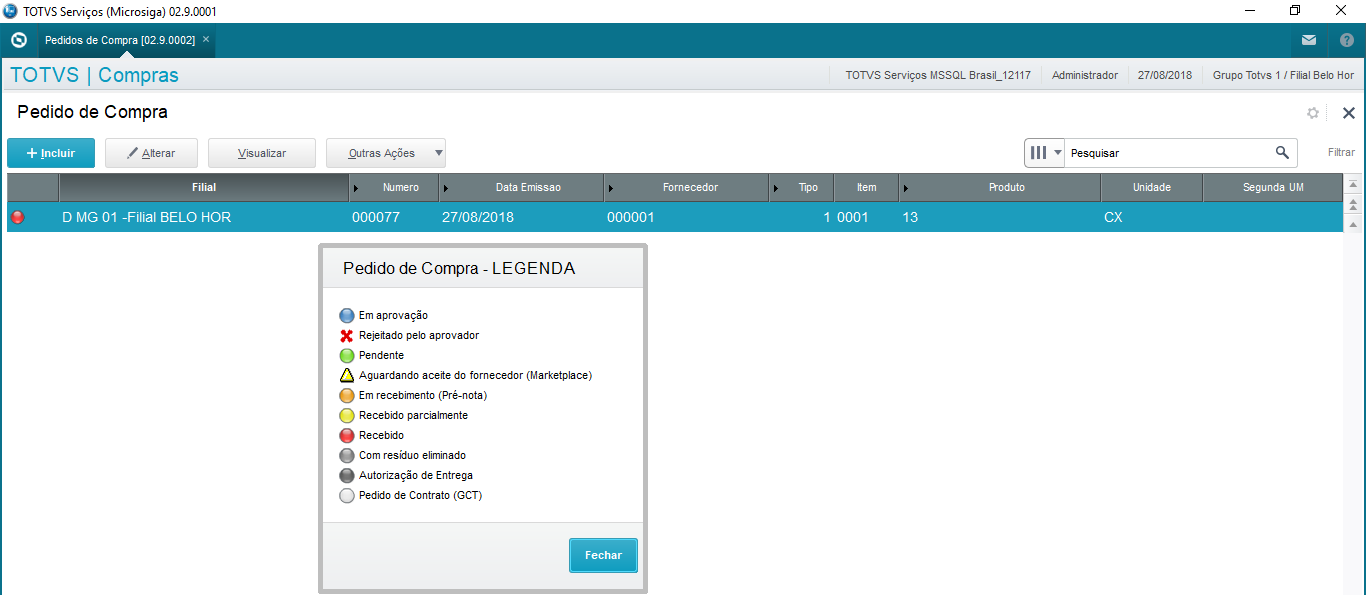
Task: Click the red X Rejeitado pelo aprovador icon
Action: pos(347,335)
